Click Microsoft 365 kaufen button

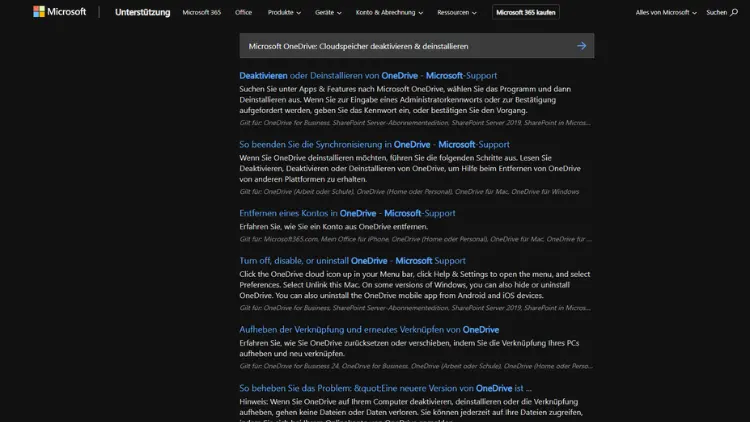(x=526, y=12)
